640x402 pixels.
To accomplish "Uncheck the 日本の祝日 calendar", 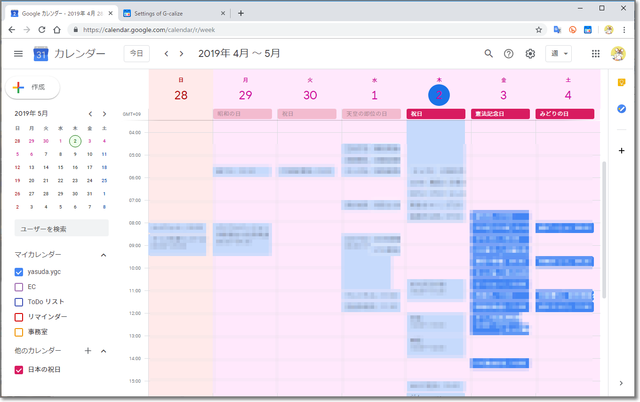I will point(19,370).
